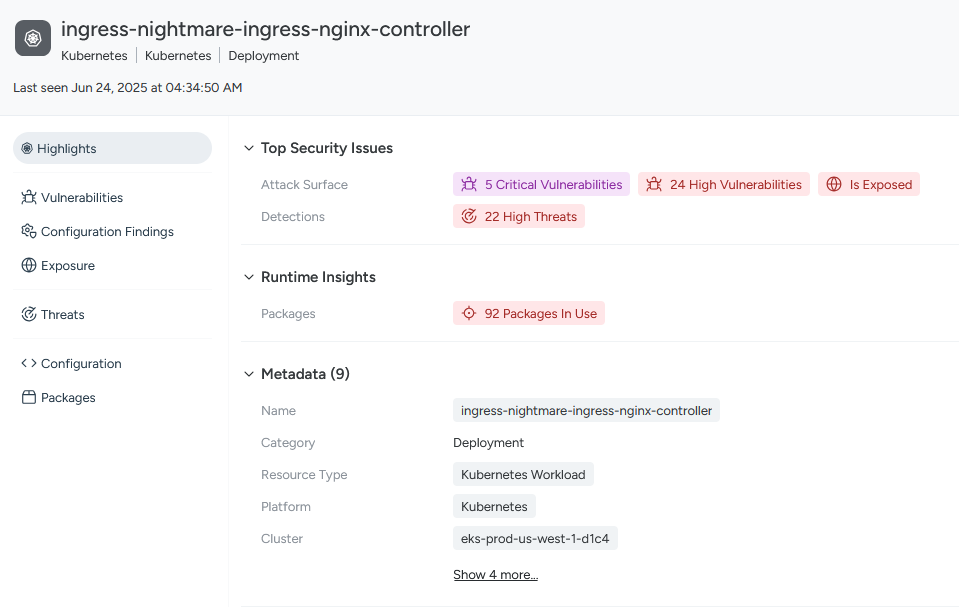Click the Configuration code brackets icon
This screenshot has height=607, width=959.
(x=29, y=363)
